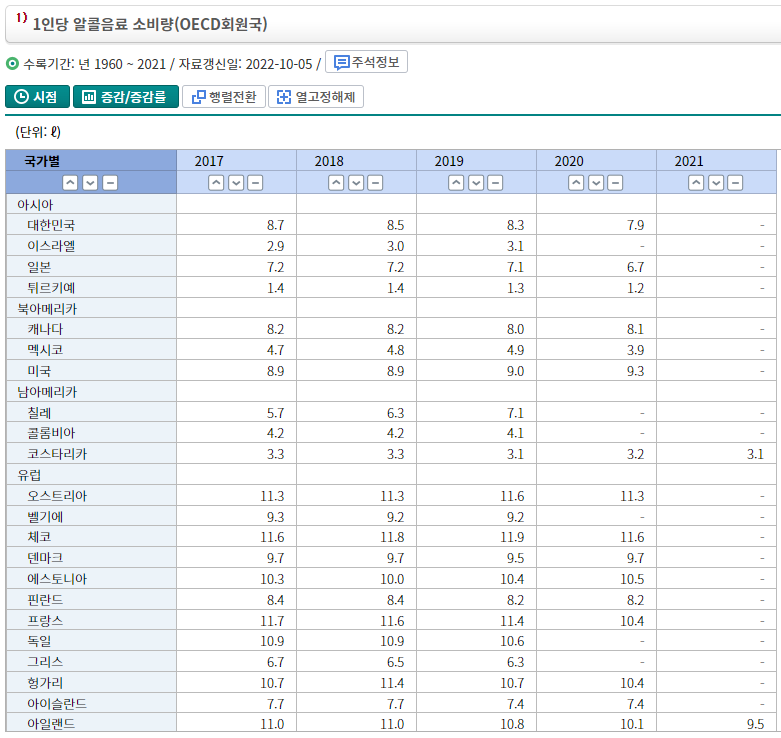The width and height of the screenshot is (781, 738).
Task: Click the 국가별 column header
Action: pos(42,161)
